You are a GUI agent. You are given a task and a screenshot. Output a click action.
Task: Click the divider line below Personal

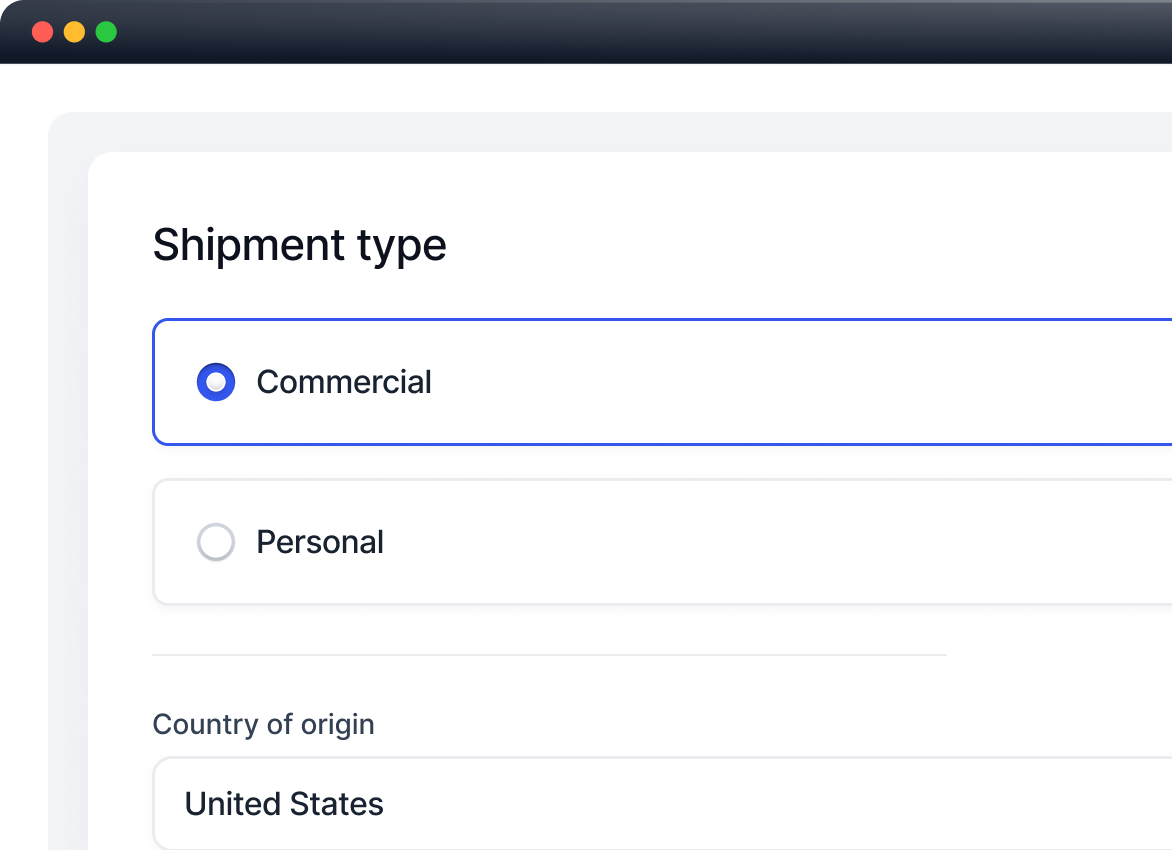pyautogui.click(x=548, y=655)
